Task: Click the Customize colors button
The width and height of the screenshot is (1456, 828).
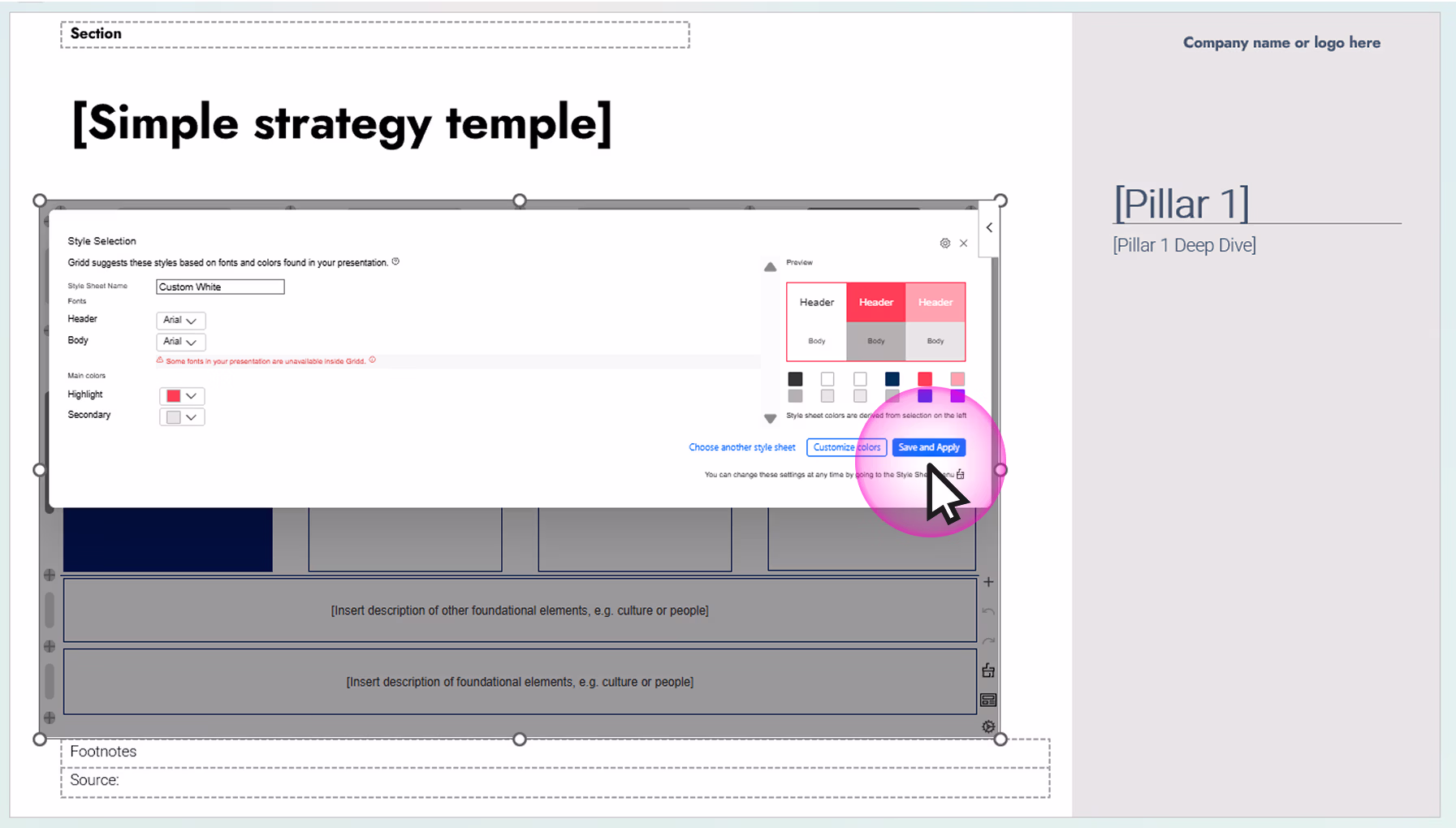Action: coord(846,447)
